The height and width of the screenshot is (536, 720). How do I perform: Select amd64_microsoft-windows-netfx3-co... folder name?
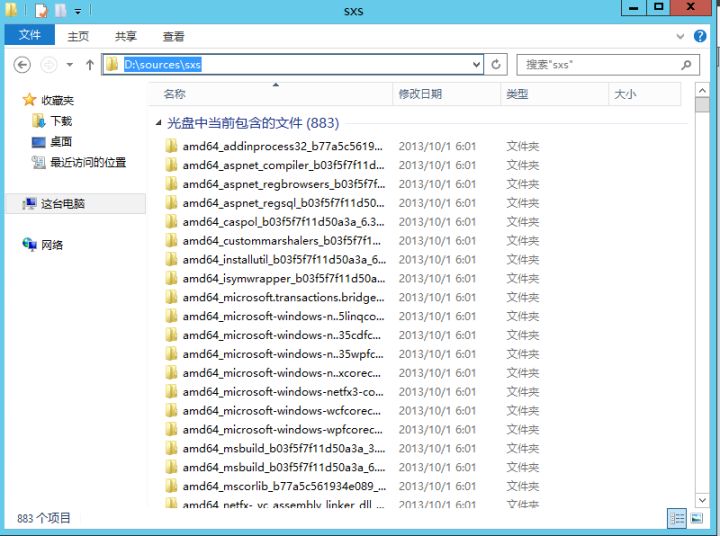(283, 392)
